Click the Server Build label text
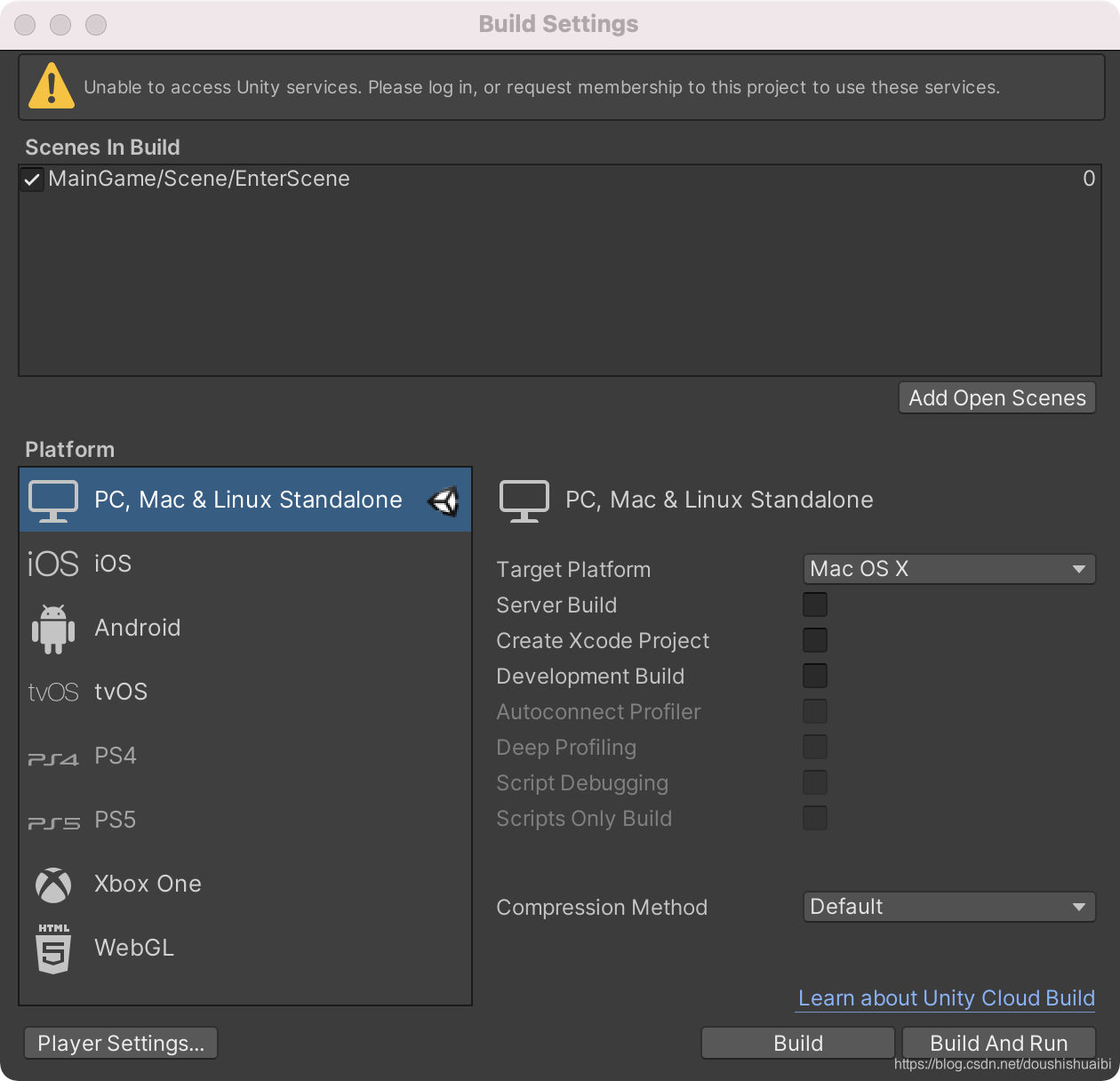 pyautogui.click(x=556, y=605)
